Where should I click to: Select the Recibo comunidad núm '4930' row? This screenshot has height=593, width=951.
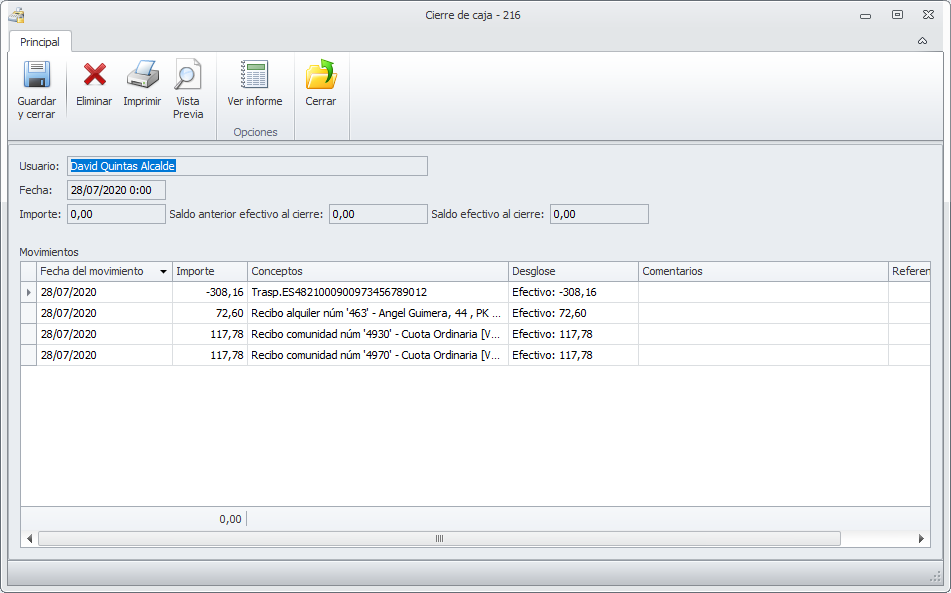[x=475, y=334]
